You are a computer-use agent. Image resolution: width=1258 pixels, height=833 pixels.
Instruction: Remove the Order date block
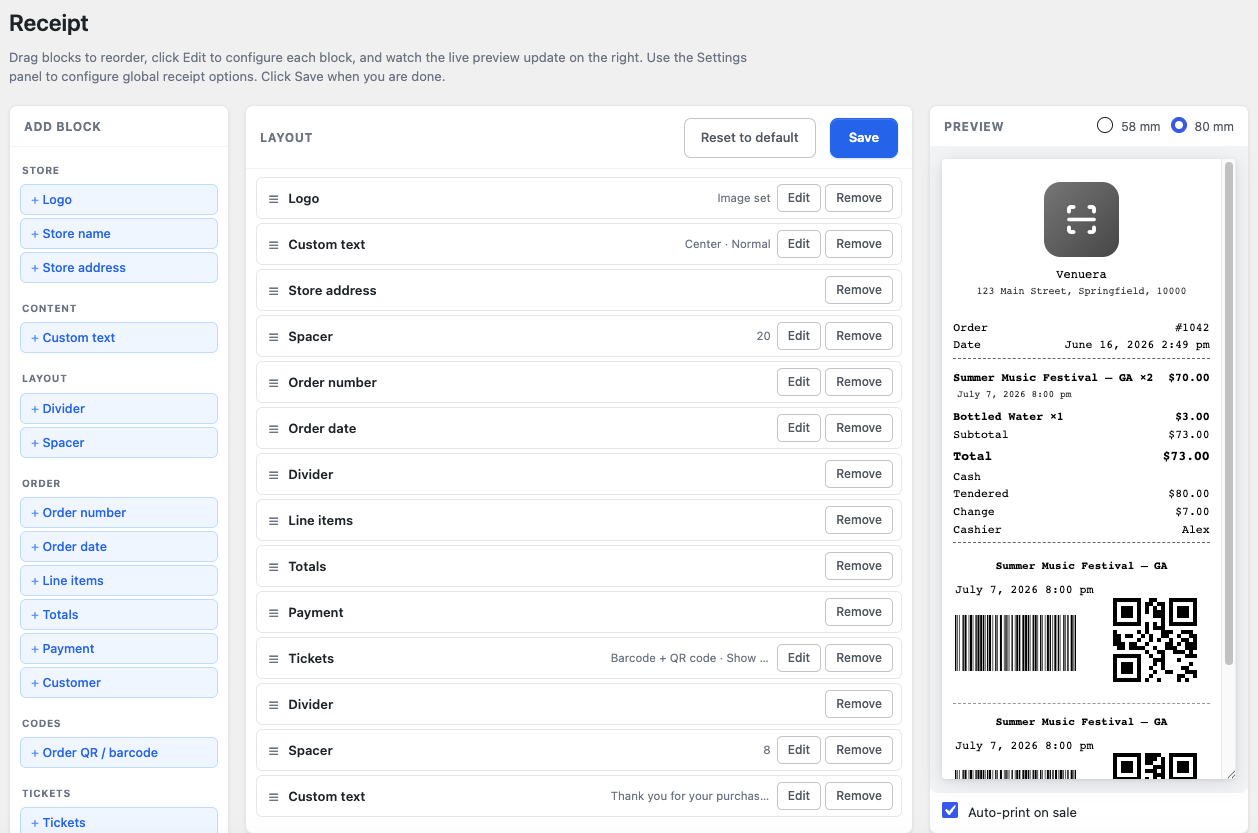click(859, 428)
